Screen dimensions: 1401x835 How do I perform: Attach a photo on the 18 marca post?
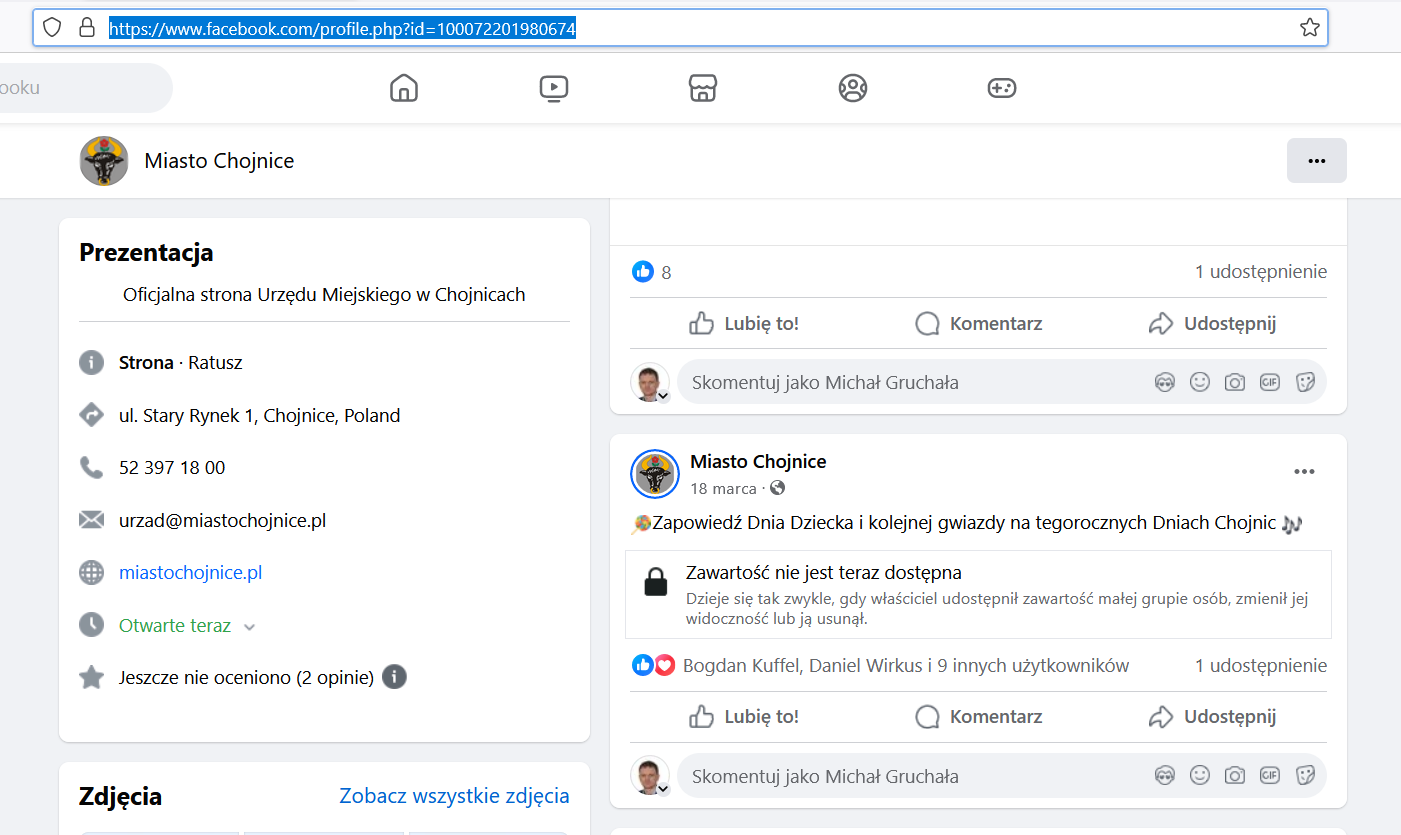point(1234,776)
